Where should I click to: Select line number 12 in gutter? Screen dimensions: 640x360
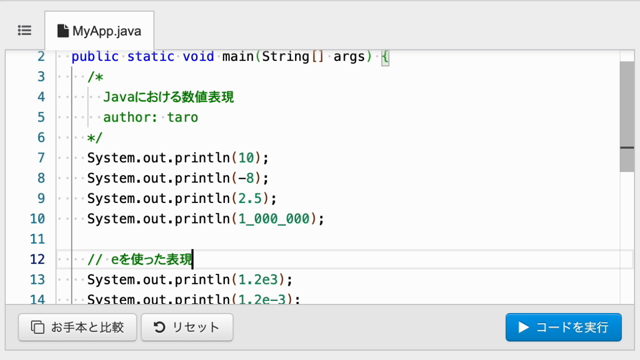point(37,259)
